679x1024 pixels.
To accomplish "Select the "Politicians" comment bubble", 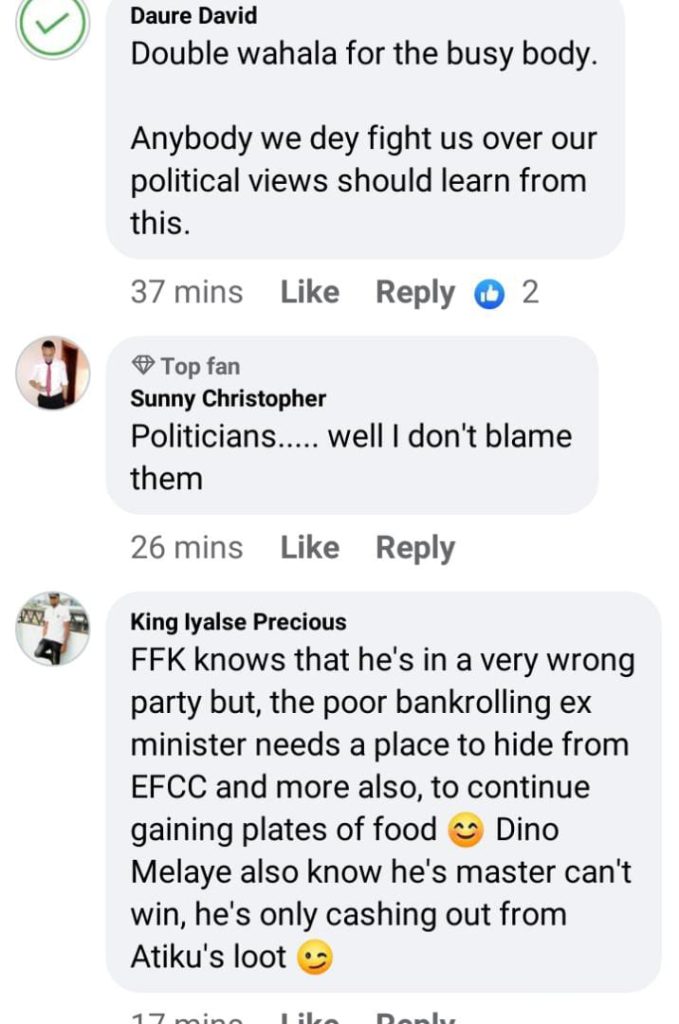I will click(351, 457).
